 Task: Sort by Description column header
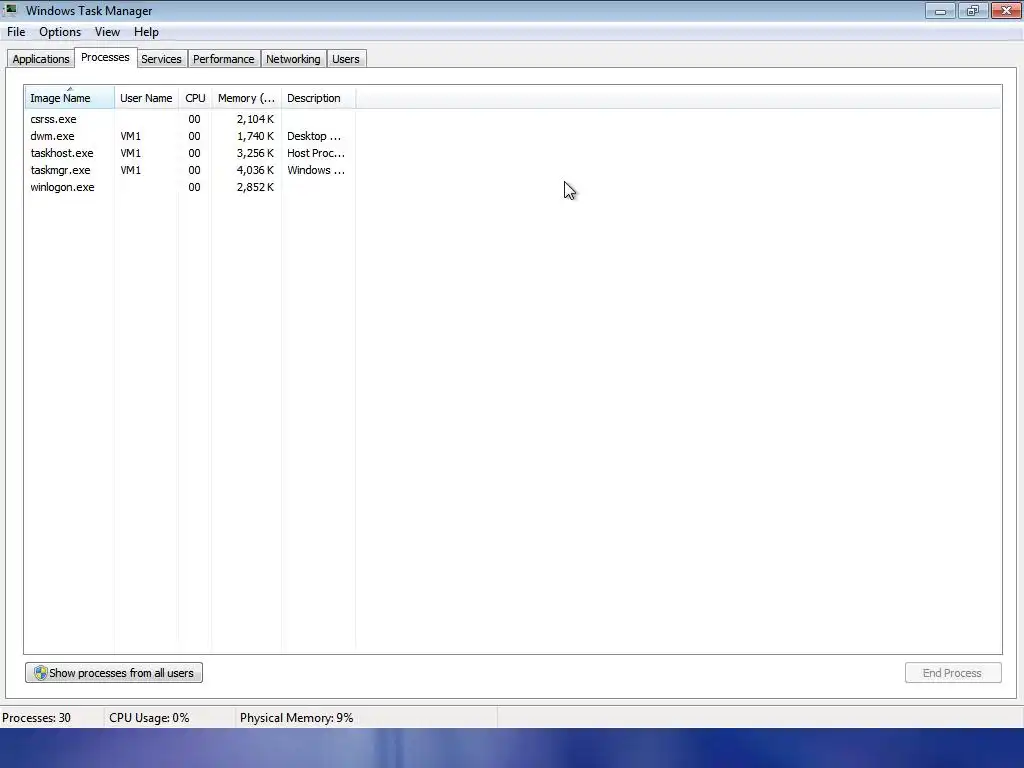tap(318, 98)
